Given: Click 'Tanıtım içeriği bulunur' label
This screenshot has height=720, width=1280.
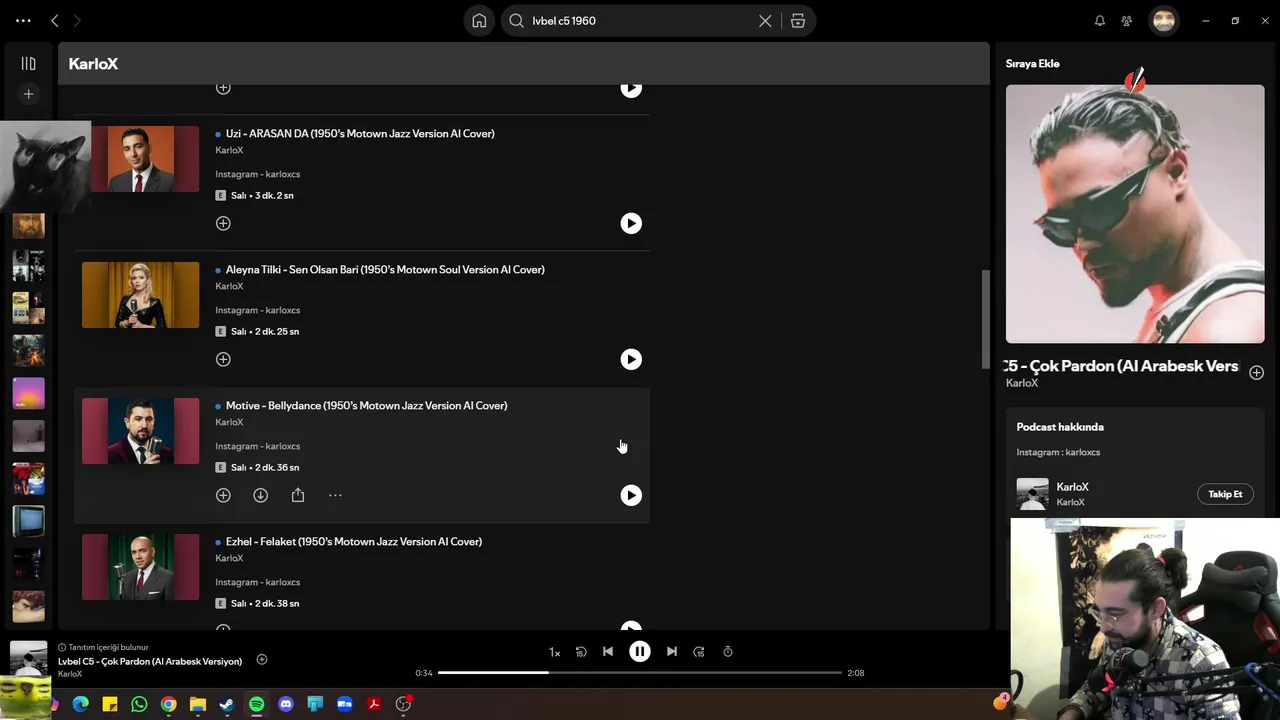Looking at the screenshot, I should [x=108, y=647].
